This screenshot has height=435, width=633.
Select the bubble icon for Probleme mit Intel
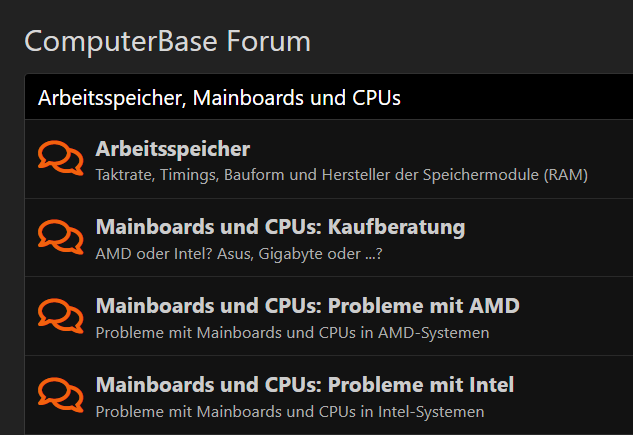click(x=60, y=394)
